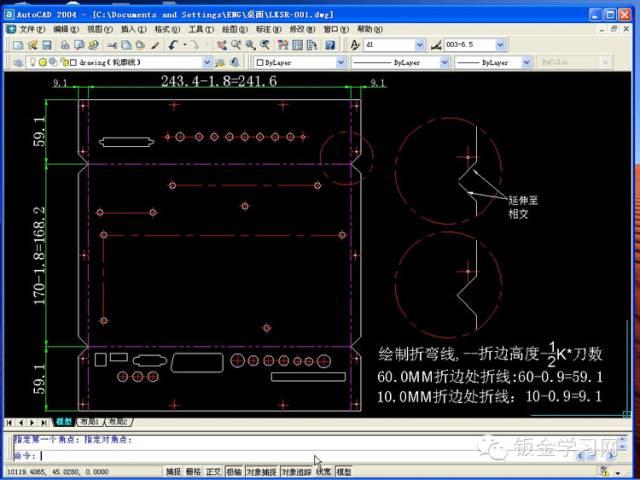Toggle 捕捉 snap mode in status bar

tap(174, 471)
